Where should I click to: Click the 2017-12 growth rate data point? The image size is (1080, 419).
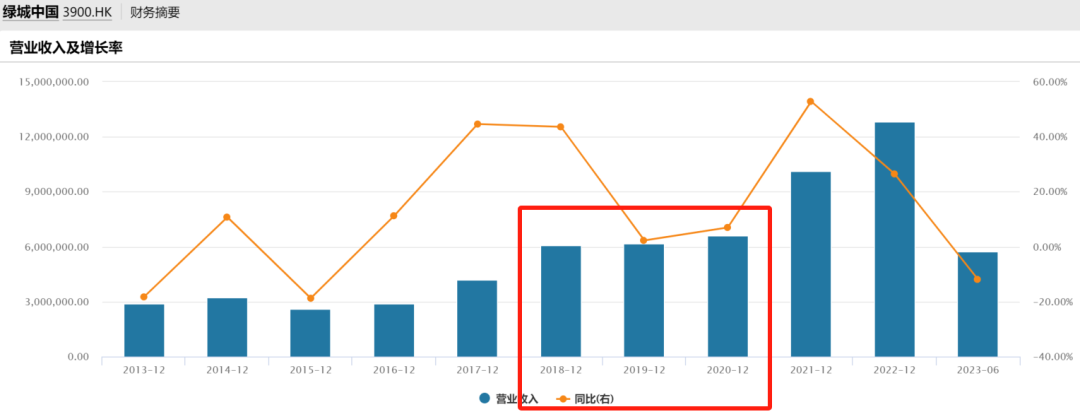tap(477, 124)
